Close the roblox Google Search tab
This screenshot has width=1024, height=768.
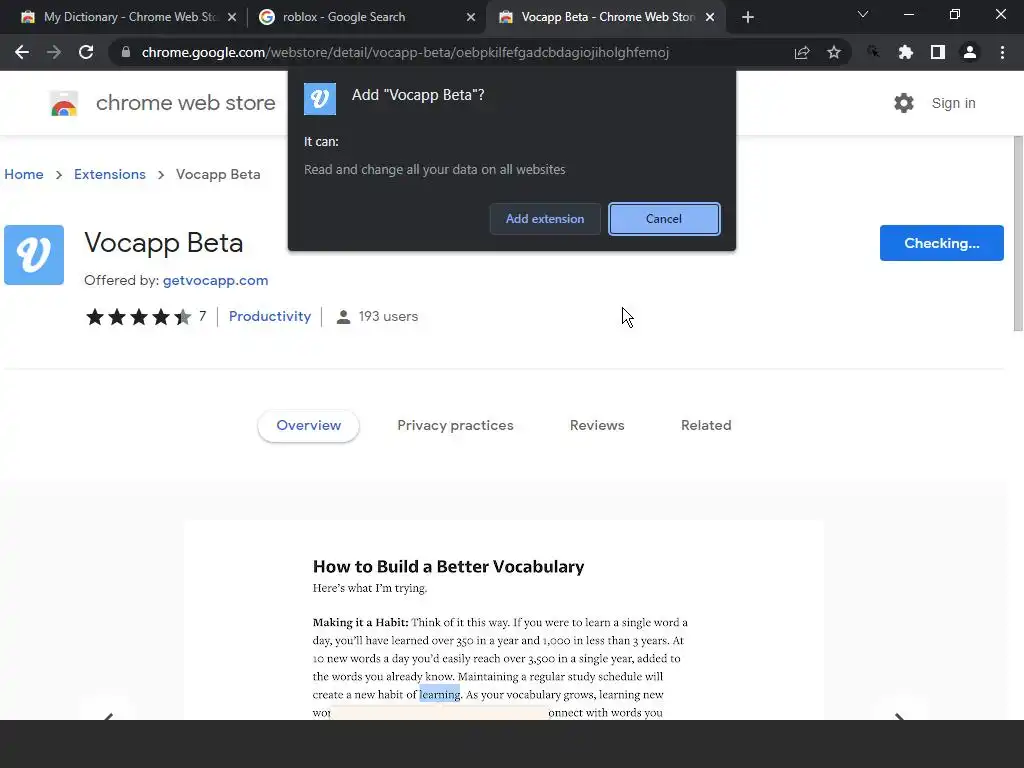471,17
